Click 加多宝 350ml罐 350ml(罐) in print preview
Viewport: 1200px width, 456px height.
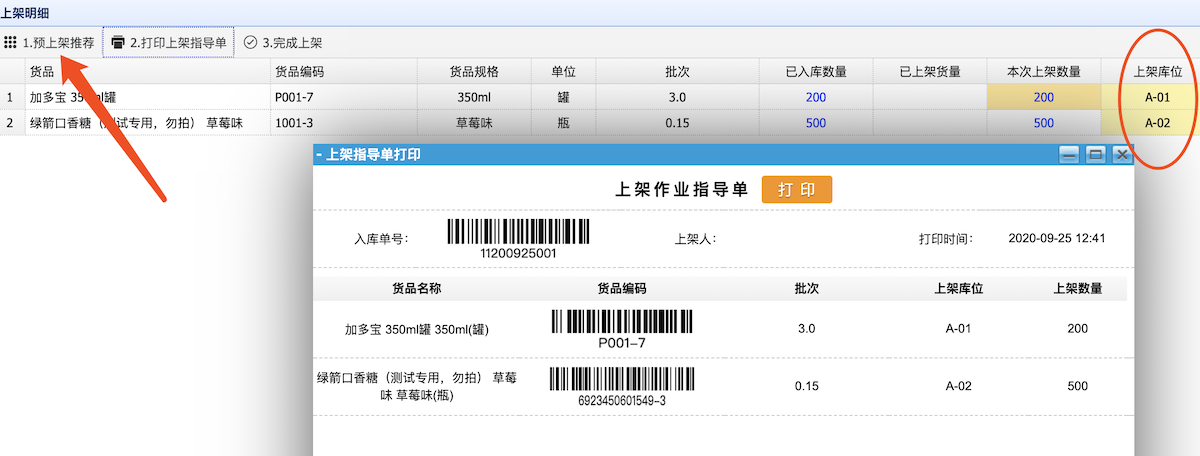pyautogui.click(x=417, y=328)
